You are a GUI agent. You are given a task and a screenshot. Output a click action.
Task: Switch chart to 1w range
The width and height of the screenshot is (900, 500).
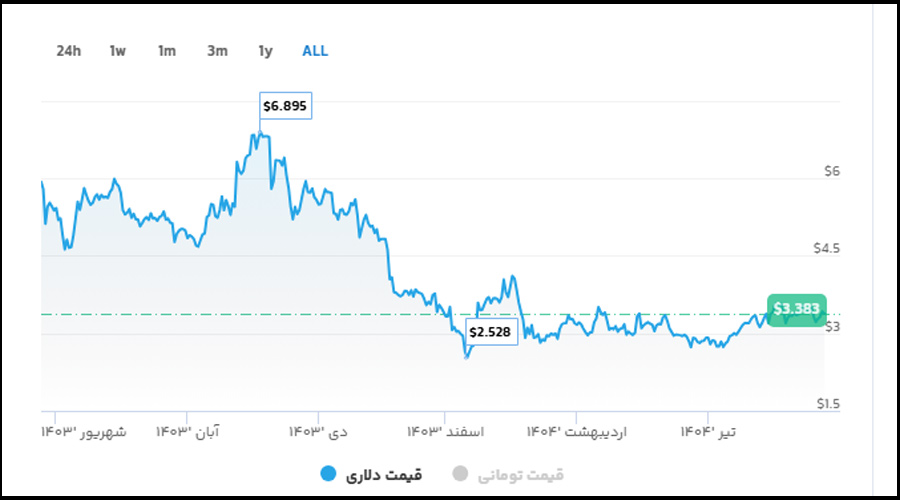pyautogui.click(x=118, y=51)
